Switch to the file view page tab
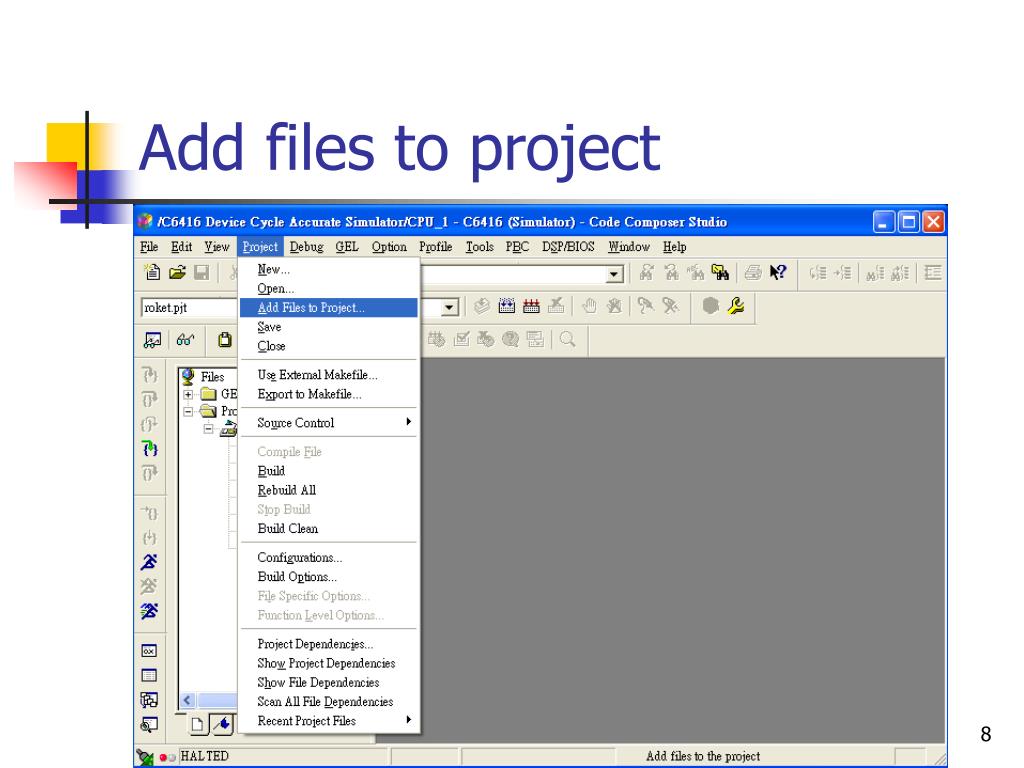The height and width of the screenshot is (768, 1024). (197, 724)
